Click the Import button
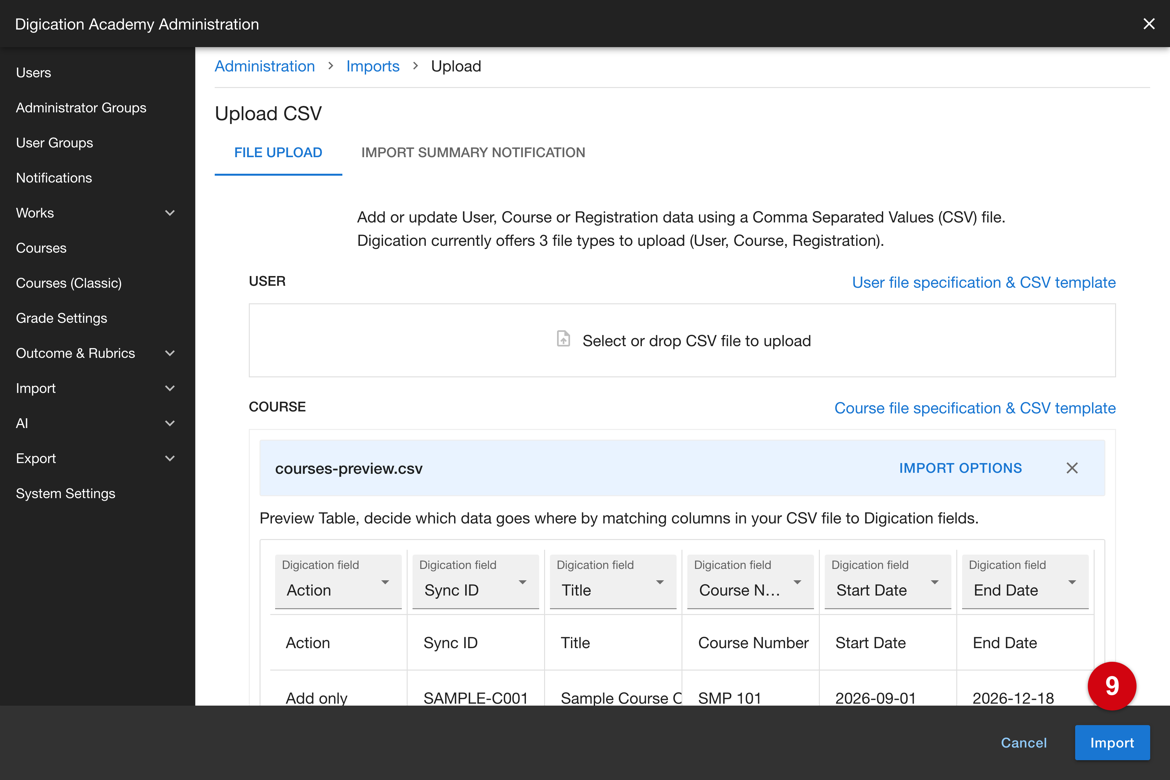The width and height of the screenshot is (1170, 780). coord(1112,743)
